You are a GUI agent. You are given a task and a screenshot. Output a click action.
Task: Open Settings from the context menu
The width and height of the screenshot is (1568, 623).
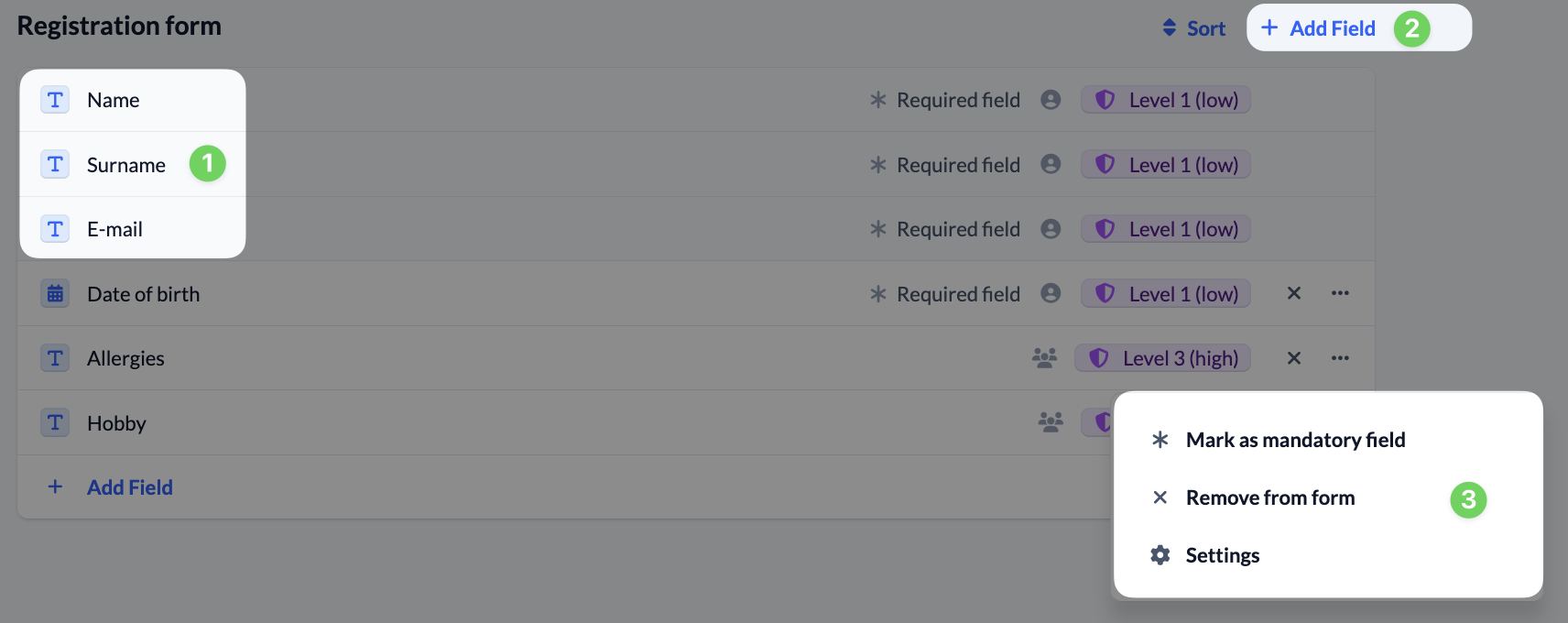1222,555
